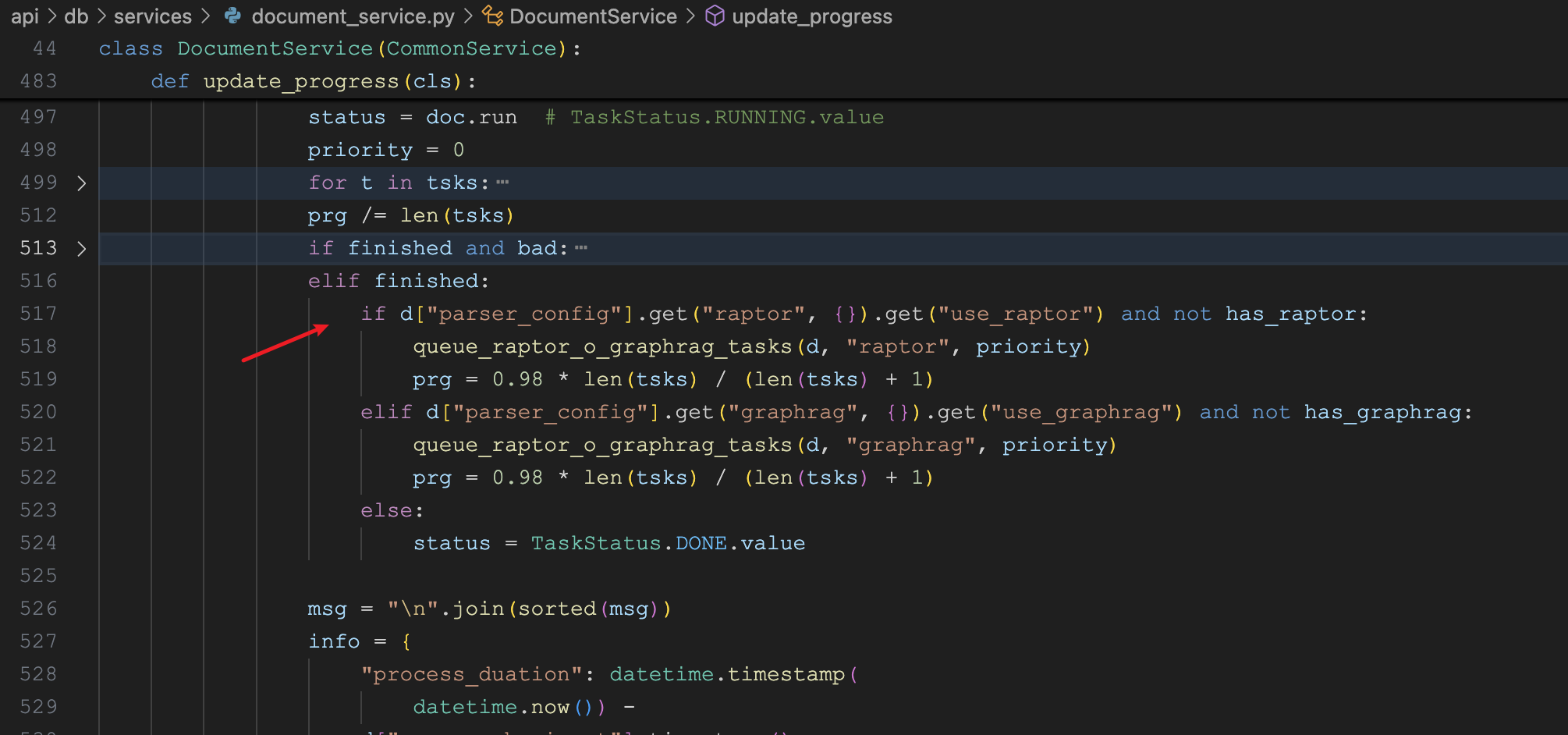
Task: Click '"use_graphrag"' string literal
Action: (1080, 412)
